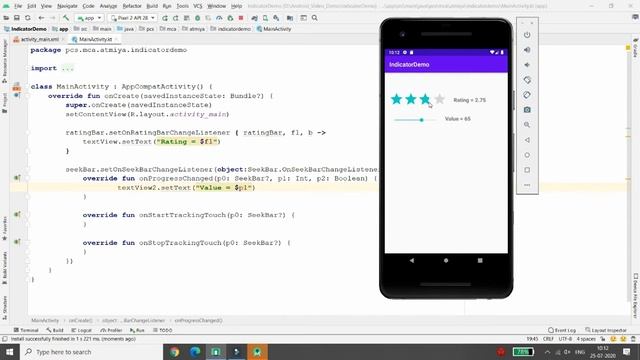Open Microsoft Edge from the taskbar
640x360 pixels.
[195, 352]
